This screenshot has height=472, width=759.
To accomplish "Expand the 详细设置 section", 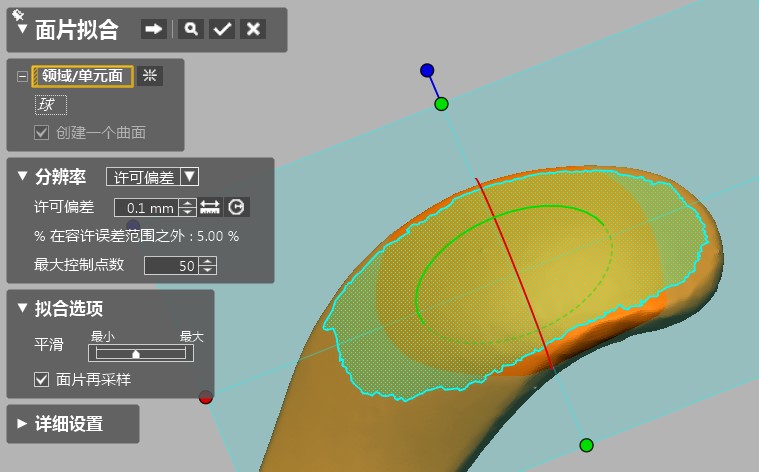I will [22, 423].
